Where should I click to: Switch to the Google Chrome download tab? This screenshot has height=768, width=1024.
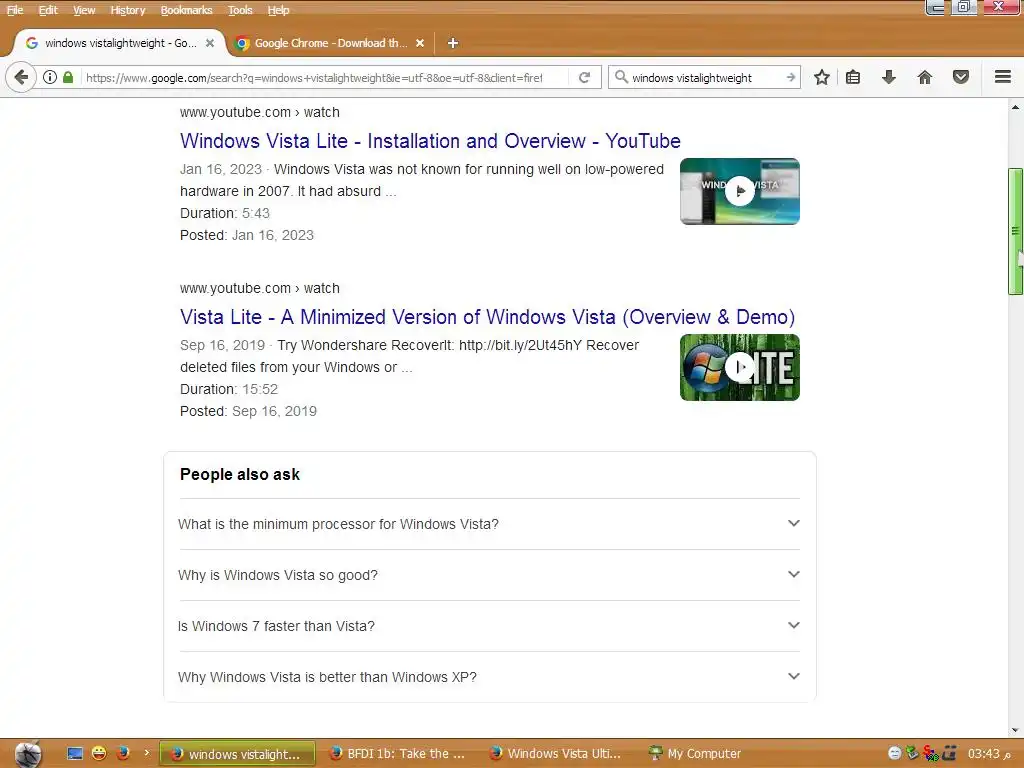click(330, 43)
